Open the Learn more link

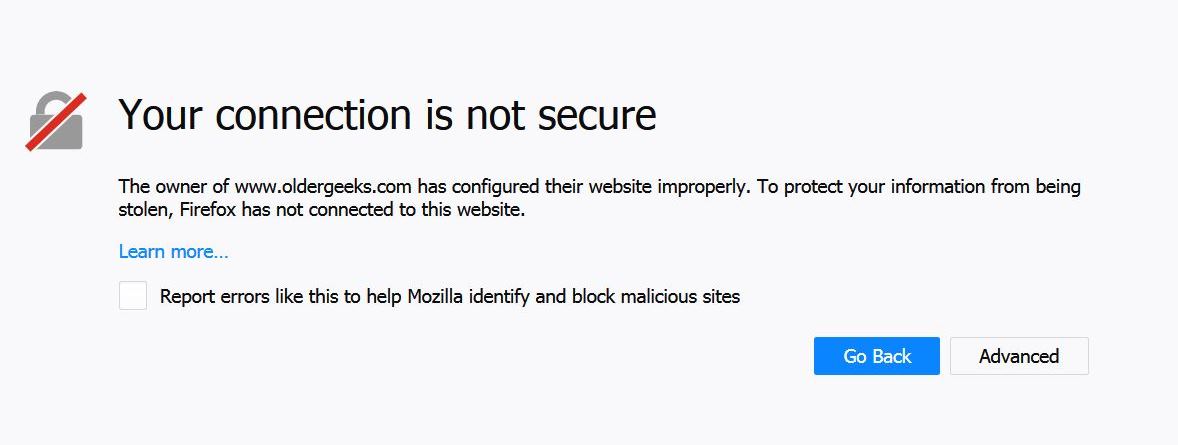click(x=173, y=252)
